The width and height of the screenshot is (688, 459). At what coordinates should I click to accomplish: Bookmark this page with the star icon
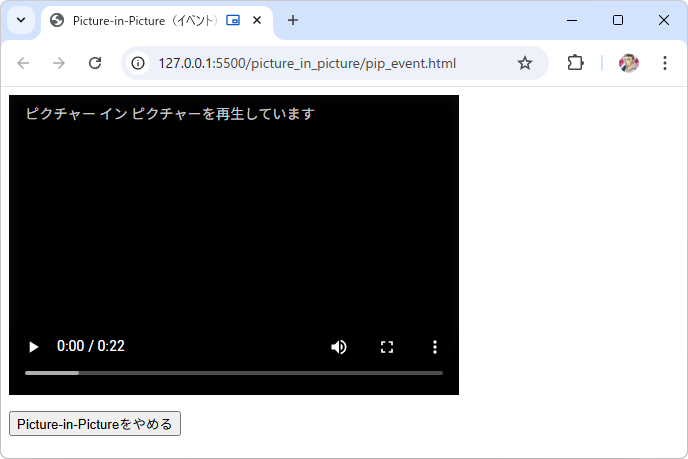click(x=525, y=63)
